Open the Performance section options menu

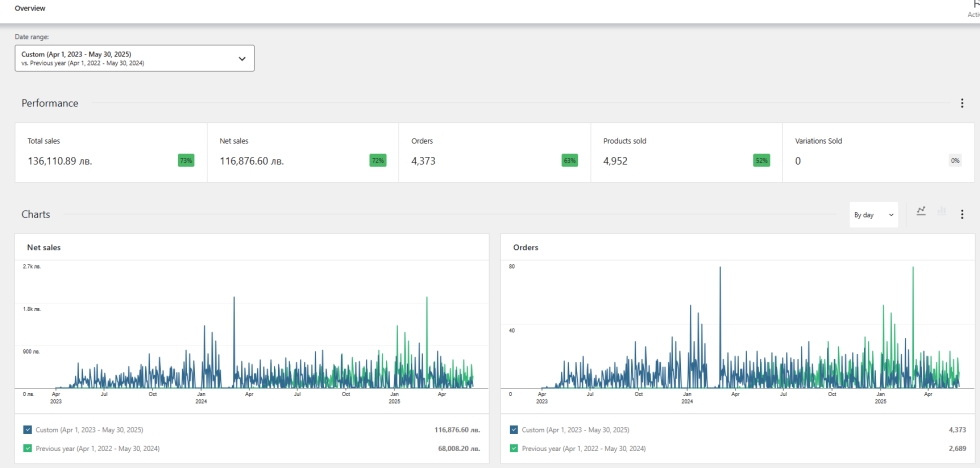click(962, 103)
